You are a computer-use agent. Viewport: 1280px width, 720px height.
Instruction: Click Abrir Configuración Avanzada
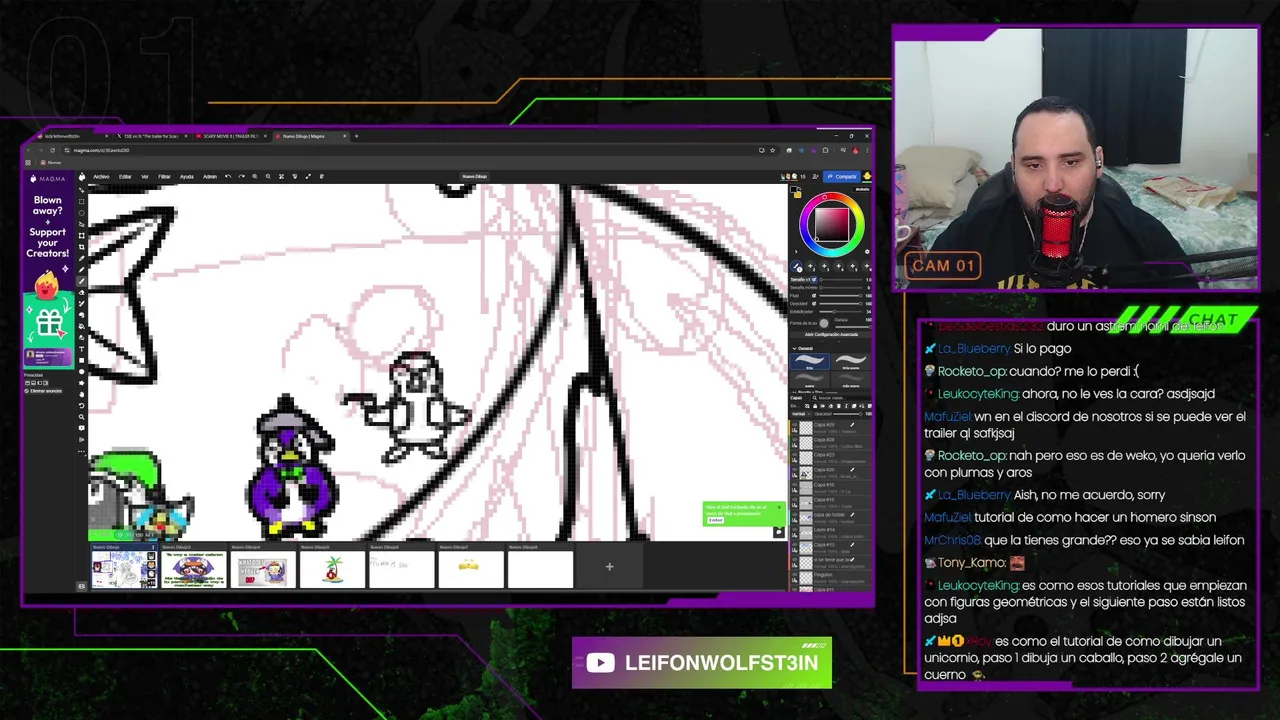(x=831, y=334)
